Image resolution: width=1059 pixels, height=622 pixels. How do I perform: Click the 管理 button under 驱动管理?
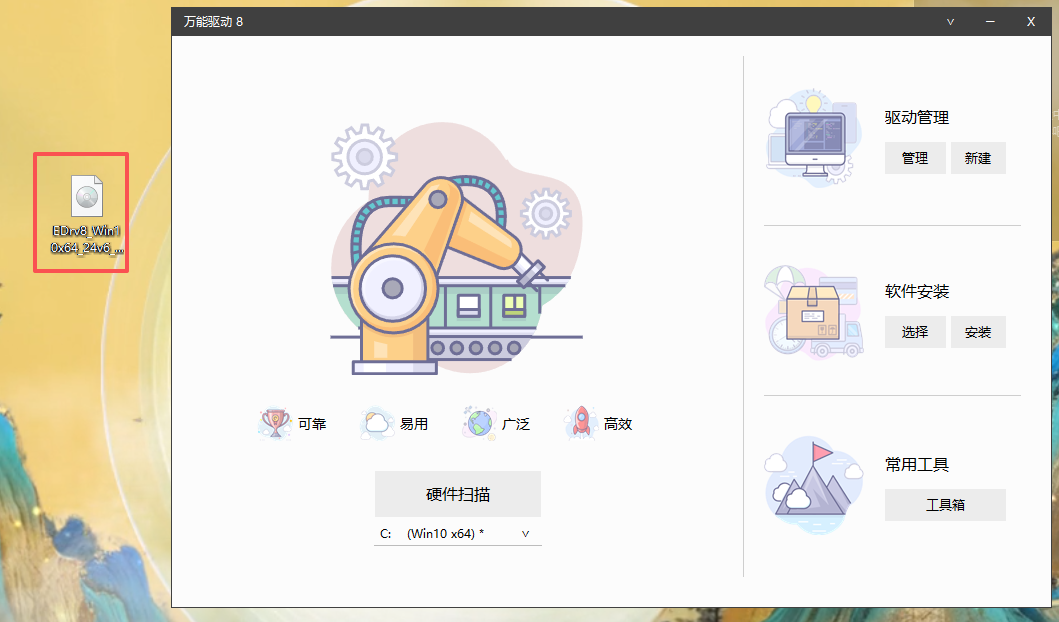tap(914, 157)
